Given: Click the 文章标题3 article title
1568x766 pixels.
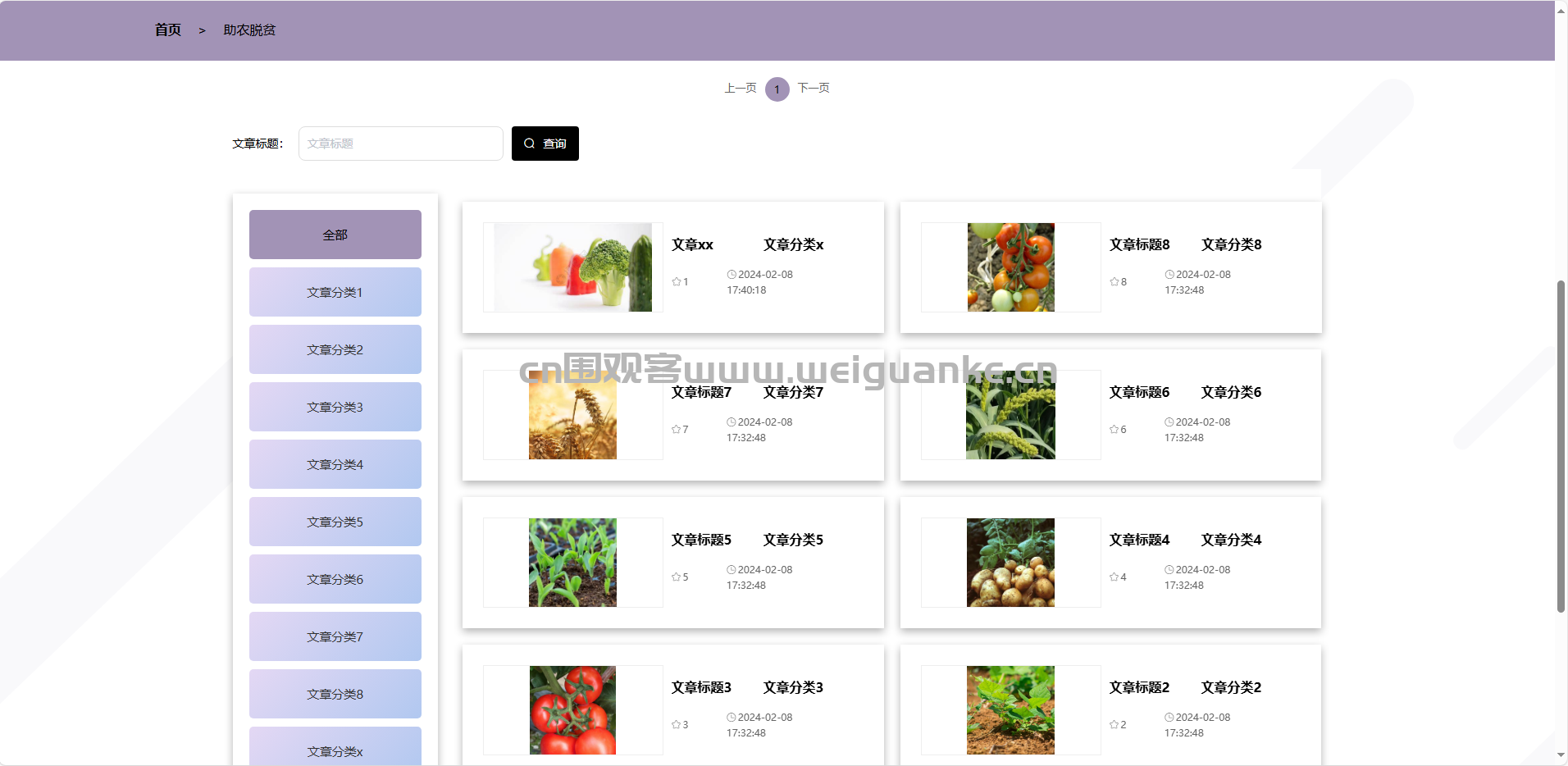Looking at the screenshot, I should (701, 687).
